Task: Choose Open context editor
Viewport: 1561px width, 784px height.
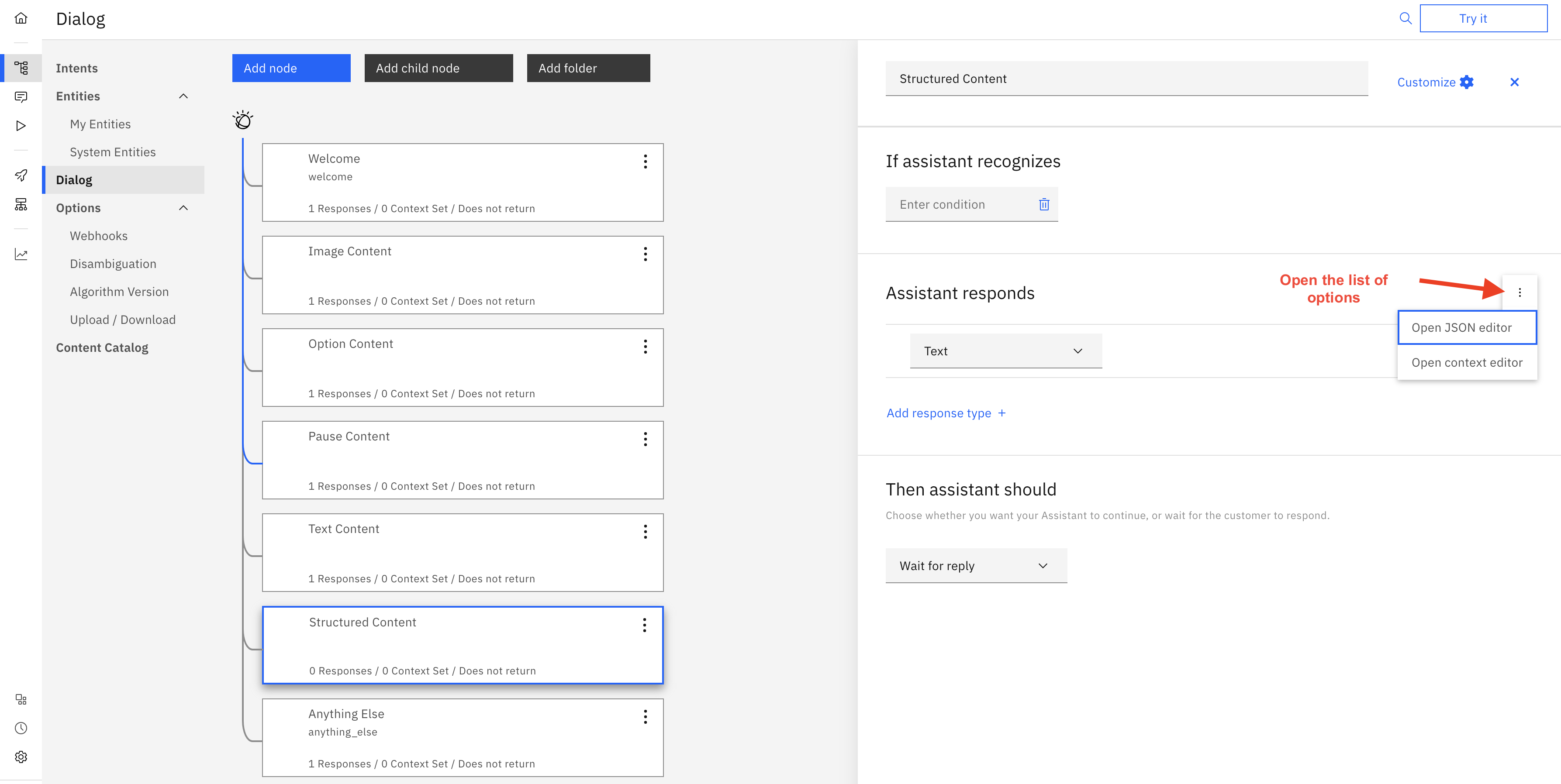Action: (1467, 362)
